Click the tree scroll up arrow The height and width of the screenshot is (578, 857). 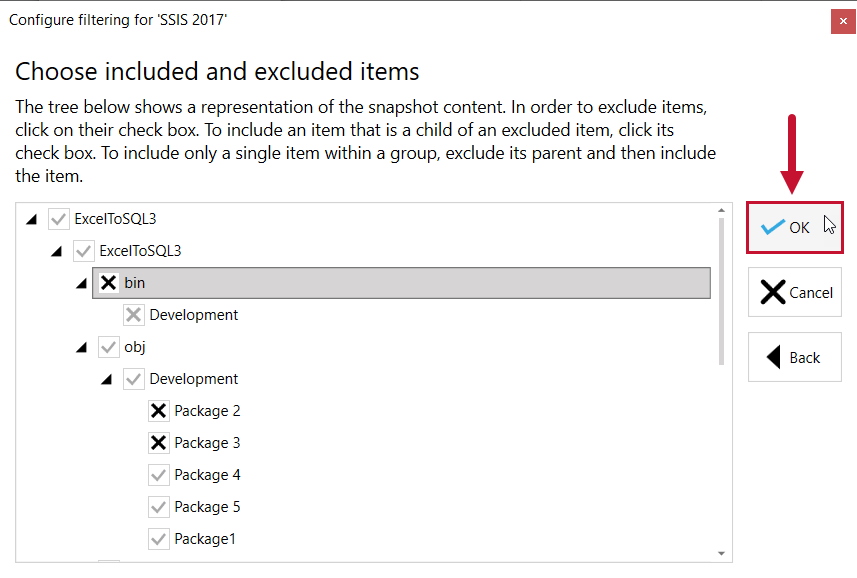pos(721,210)
